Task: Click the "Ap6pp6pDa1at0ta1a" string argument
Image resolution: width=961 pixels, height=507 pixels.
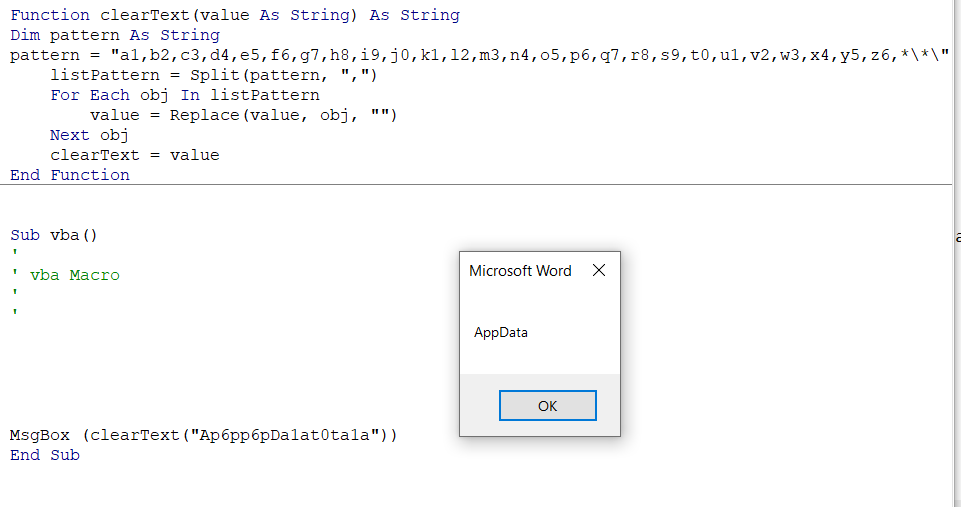Action: tap(280, 435)
